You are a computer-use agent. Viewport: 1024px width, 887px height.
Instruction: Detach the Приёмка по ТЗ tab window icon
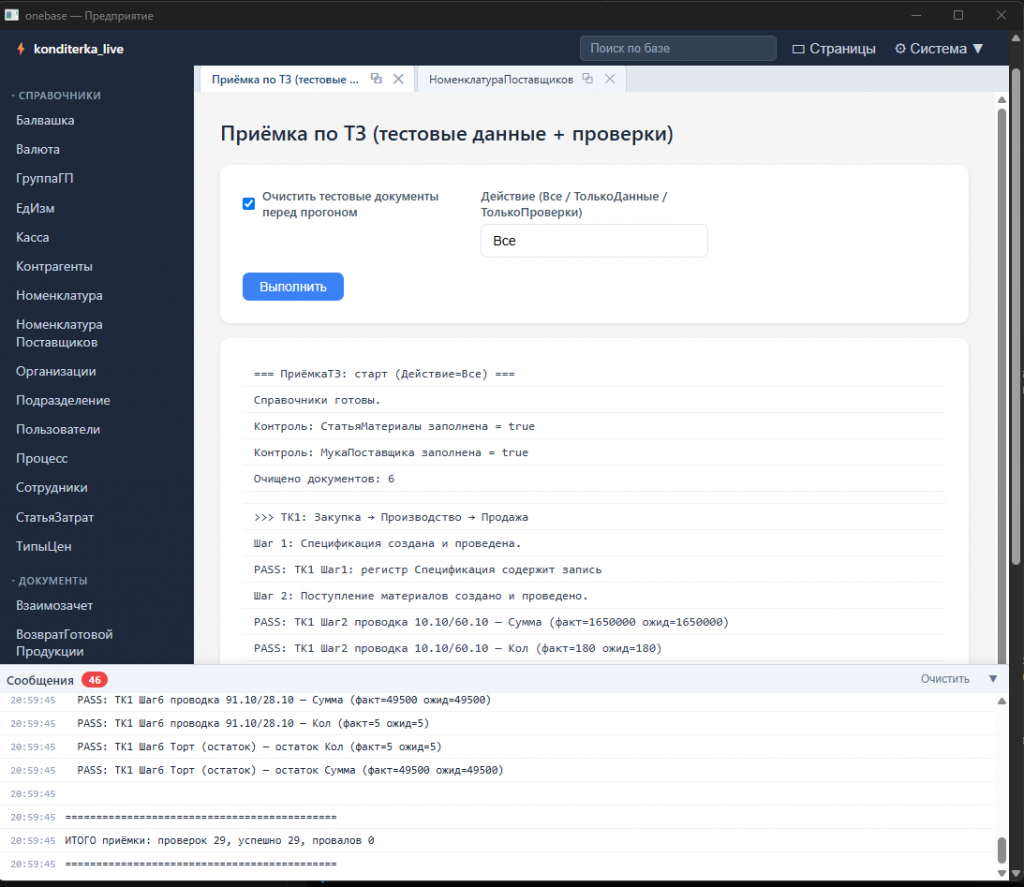(376, 78)
